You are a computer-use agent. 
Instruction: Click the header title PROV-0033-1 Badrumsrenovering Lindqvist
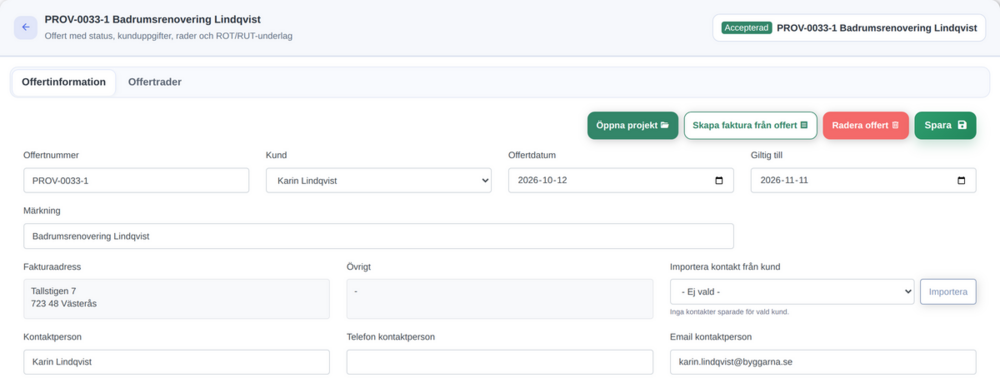coord(152,20)
